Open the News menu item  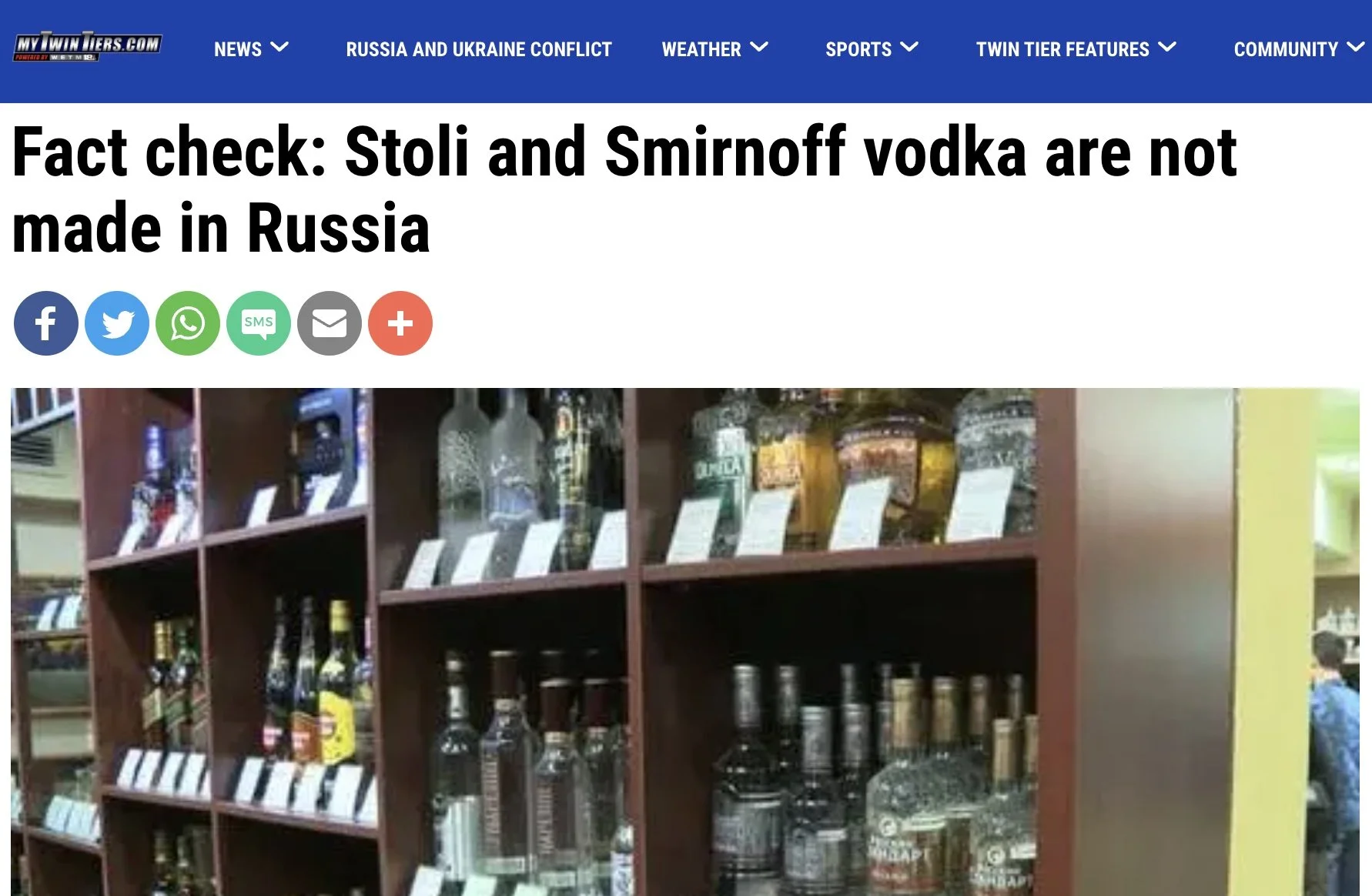coord(238,49)
